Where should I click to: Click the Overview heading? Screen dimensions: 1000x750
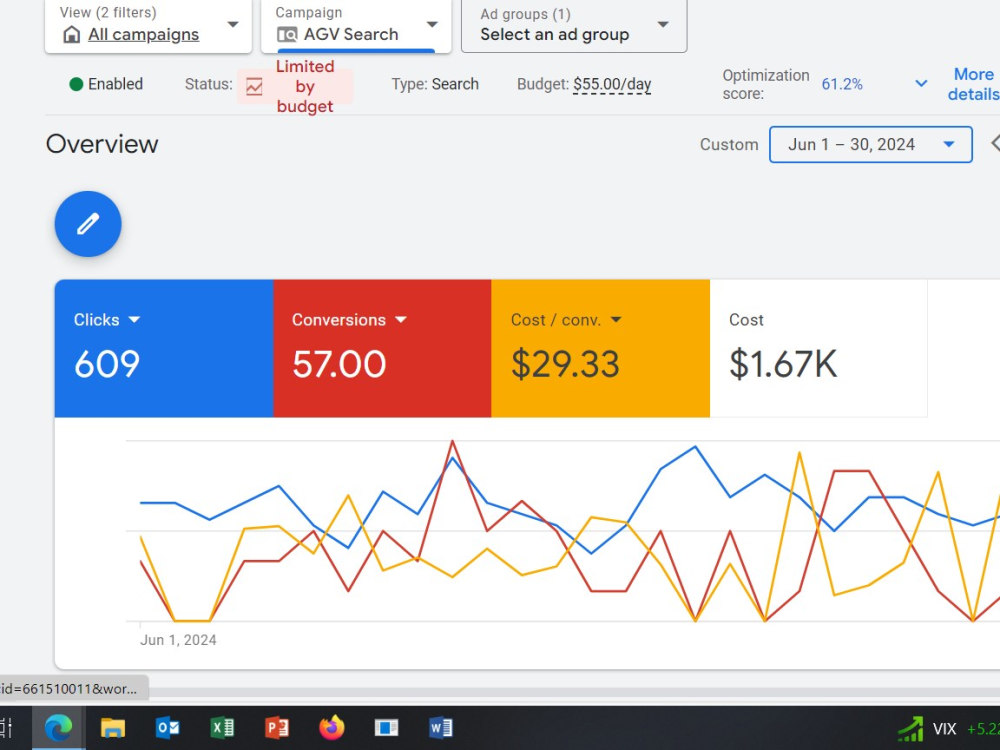click(102, 144)
